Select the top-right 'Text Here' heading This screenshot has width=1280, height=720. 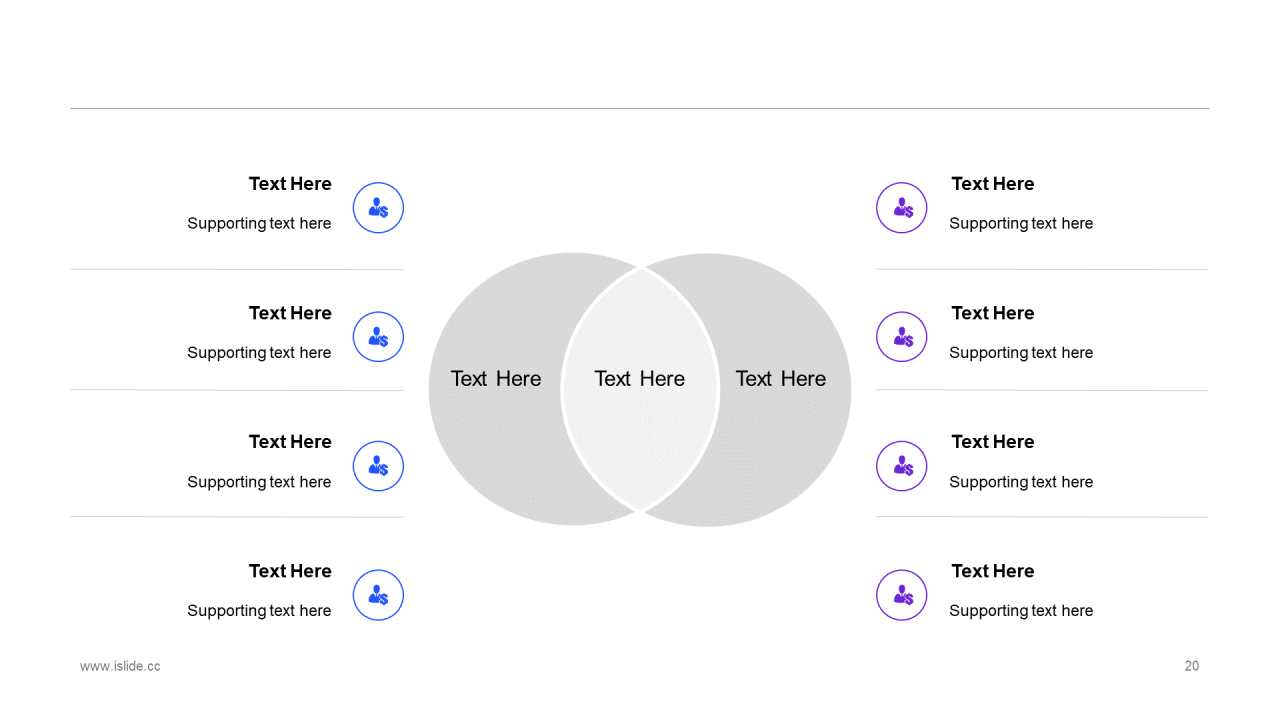pyautogui.click(x=993, y=184)
